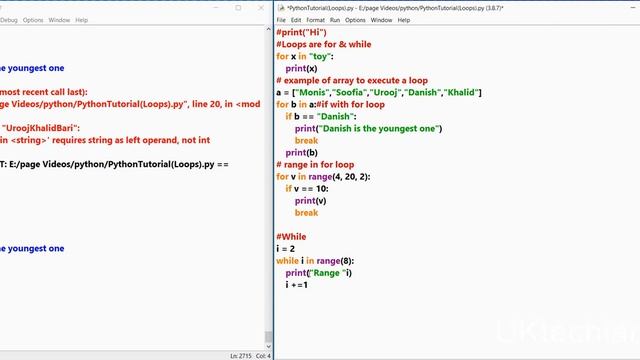
Task: Click the '#Loops are for & while' comment
Action: (x=324, y=44)
